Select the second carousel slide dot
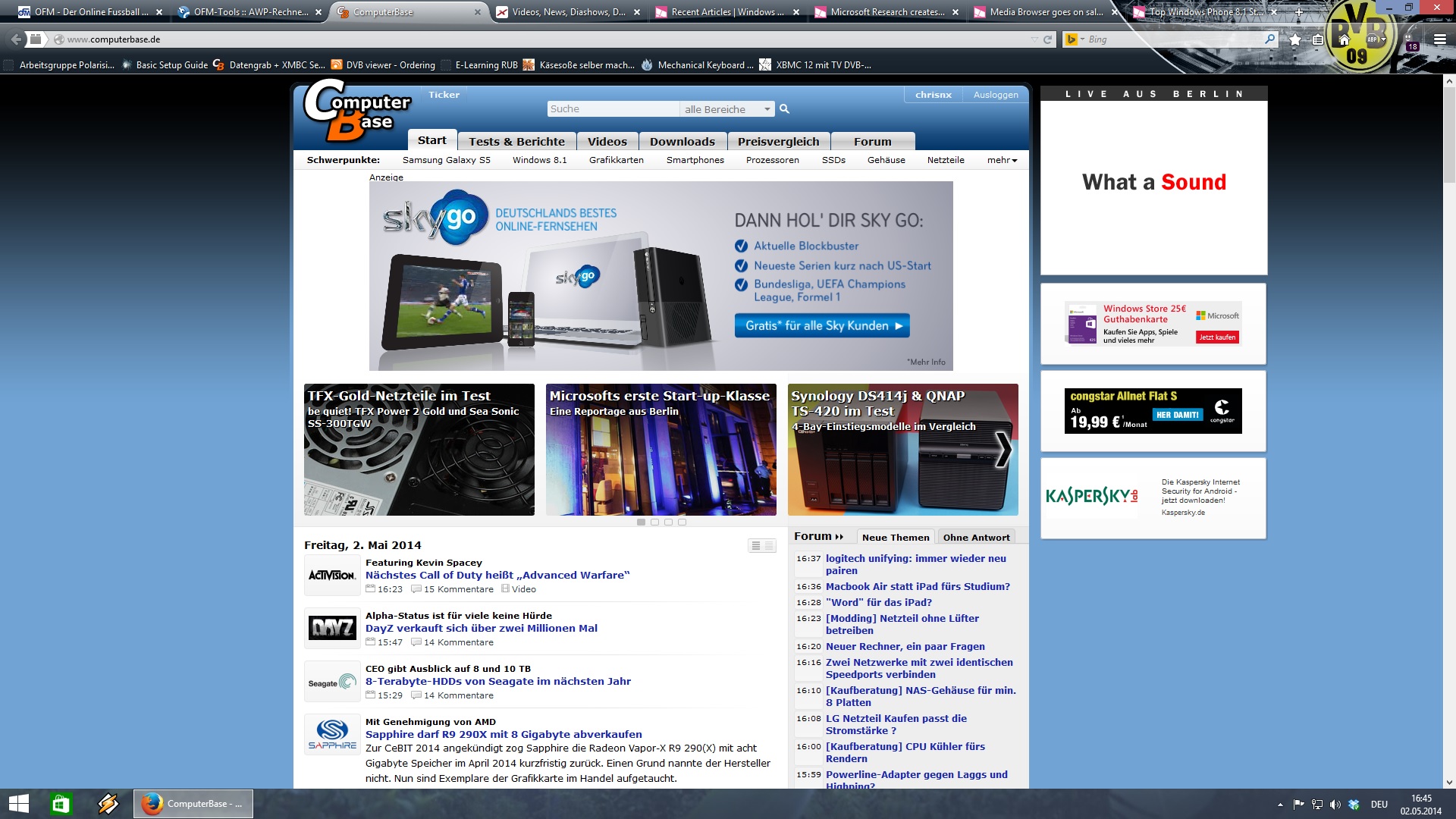Image resolution: width=1456 pixels, height=819 pixels. 654,522
